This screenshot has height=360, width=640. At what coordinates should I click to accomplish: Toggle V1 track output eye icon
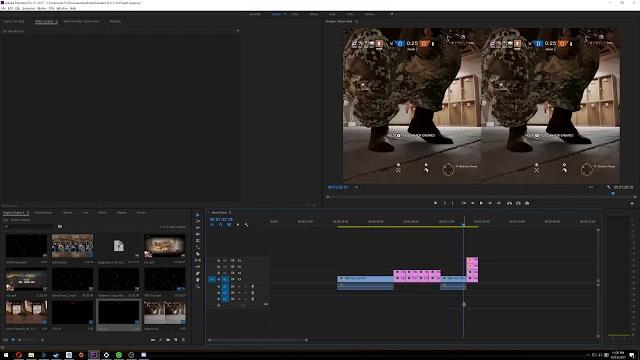[239, 280]
